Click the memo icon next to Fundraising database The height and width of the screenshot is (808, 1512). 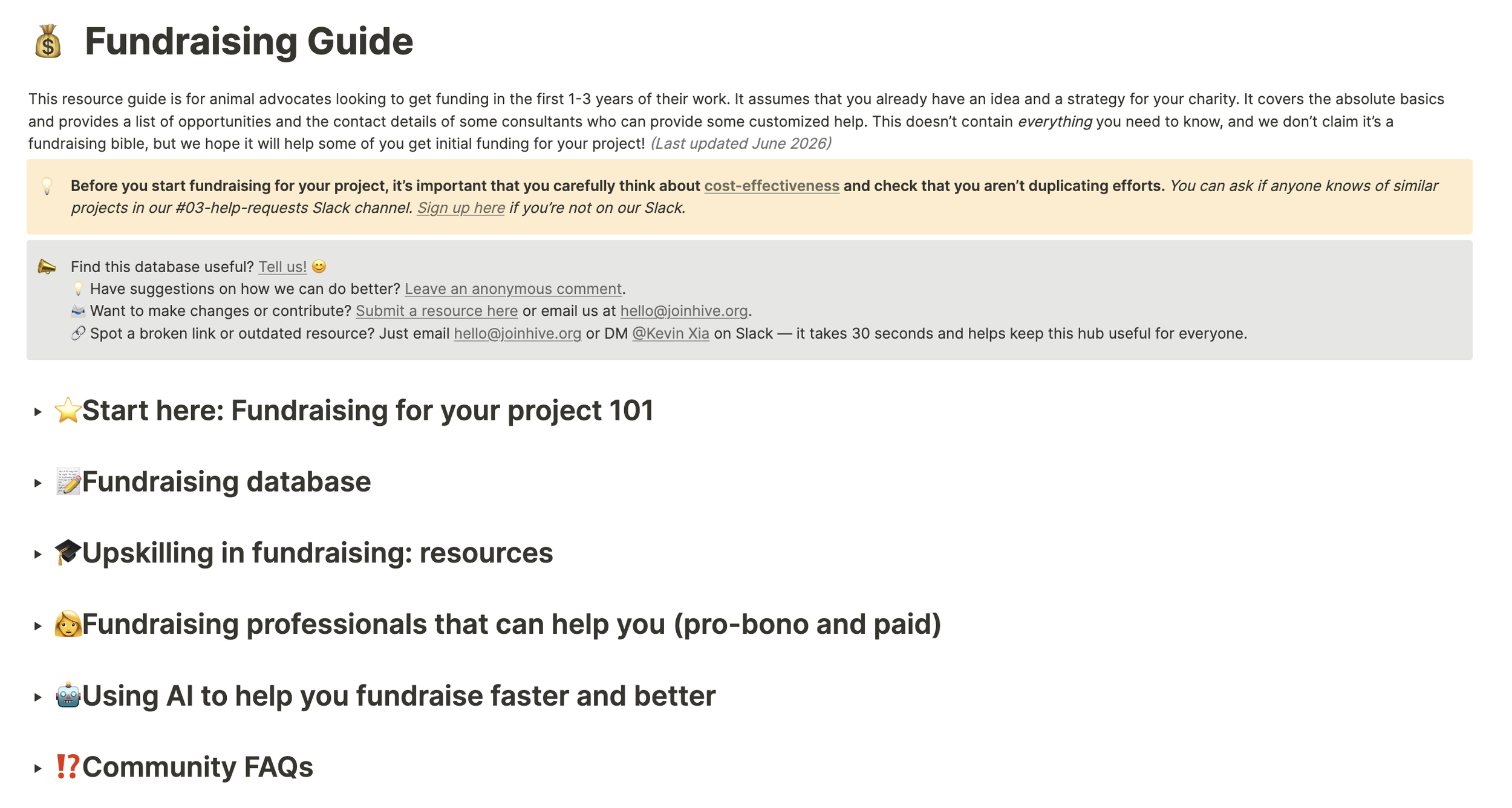pos(68,481)
